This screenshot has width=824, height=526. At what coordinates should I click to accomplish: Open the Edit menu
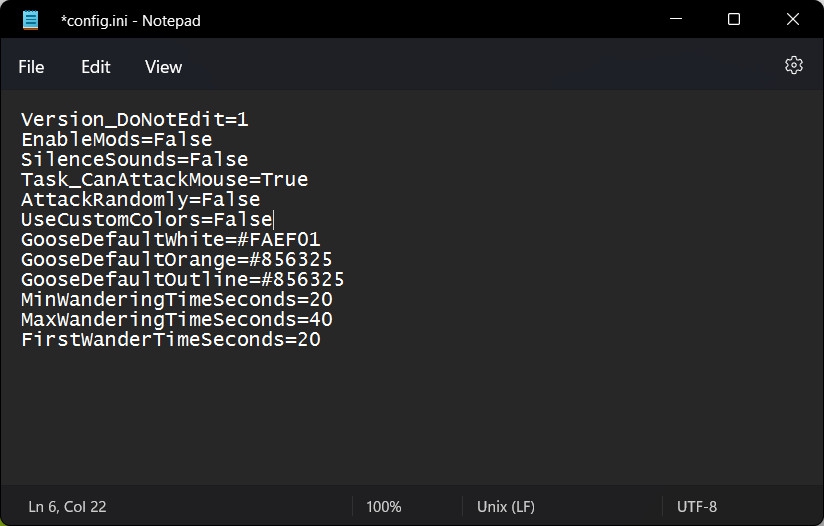pos(95,67)
